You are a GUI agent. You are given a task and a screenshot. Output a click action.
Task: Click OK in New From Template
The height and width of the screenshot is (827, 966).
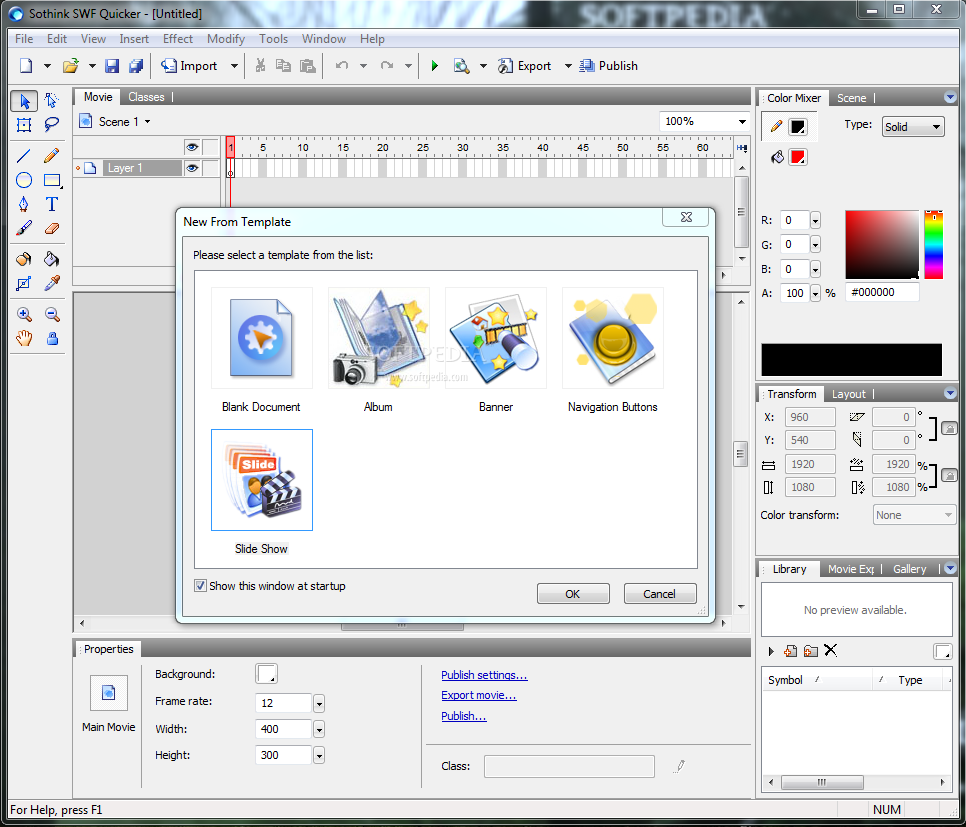573,594
